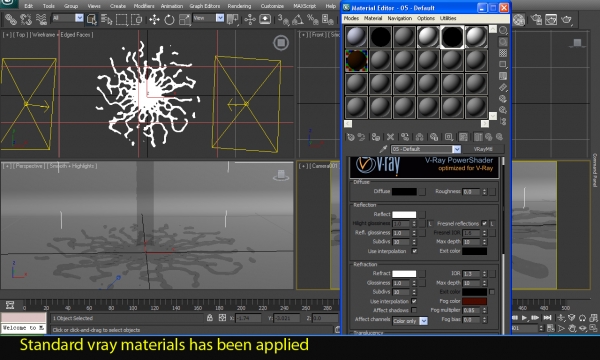The image size is (600, 360).
Task: Open Material Editor Utilities menu
Action: [448, 18]
